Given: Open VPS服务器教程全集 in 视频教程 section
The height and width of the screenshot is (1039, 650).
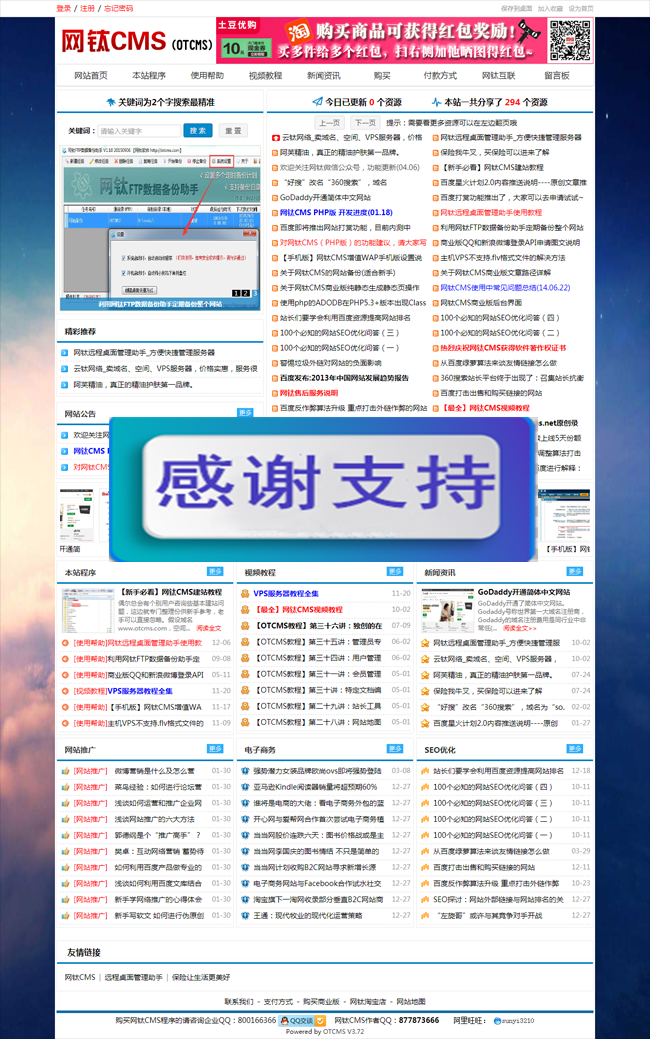Looking at the screenshot, I should [286, 594].
